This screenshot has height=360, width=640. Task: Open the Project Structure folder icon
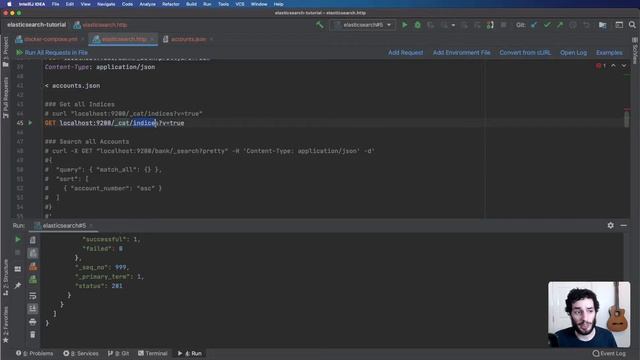click(602, 25)
